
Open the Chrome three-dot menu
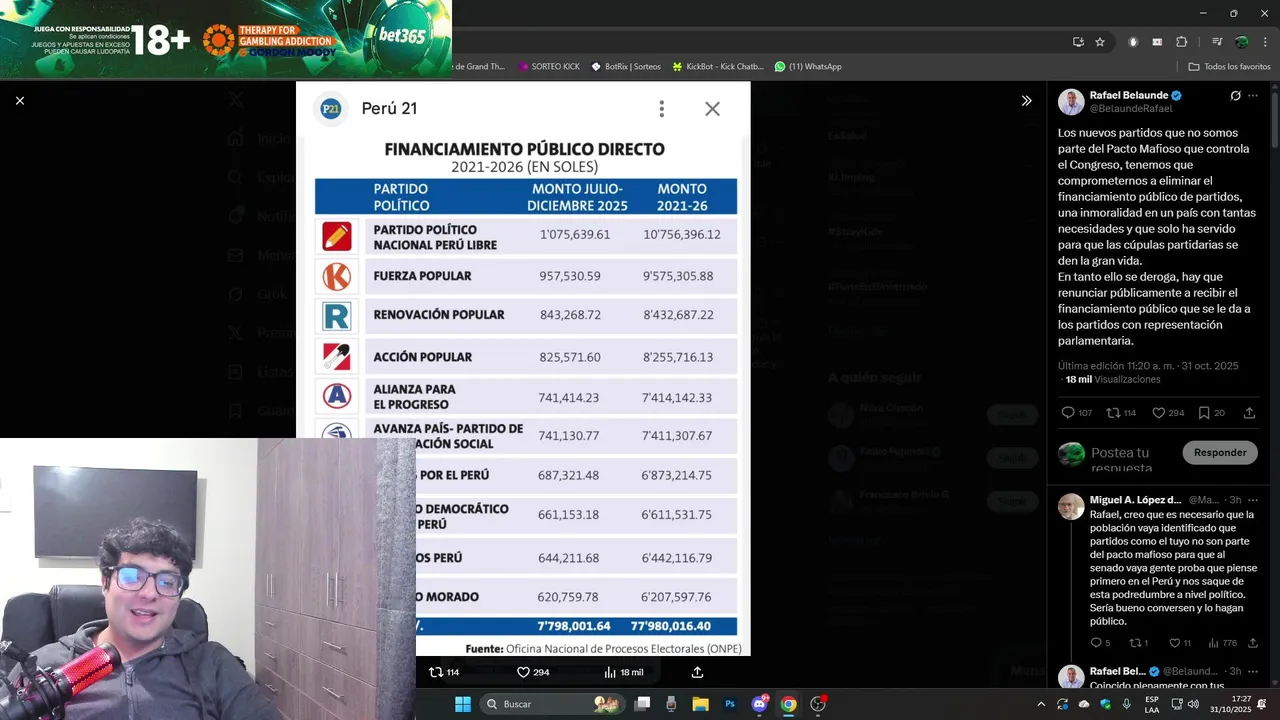point(1265,42)
